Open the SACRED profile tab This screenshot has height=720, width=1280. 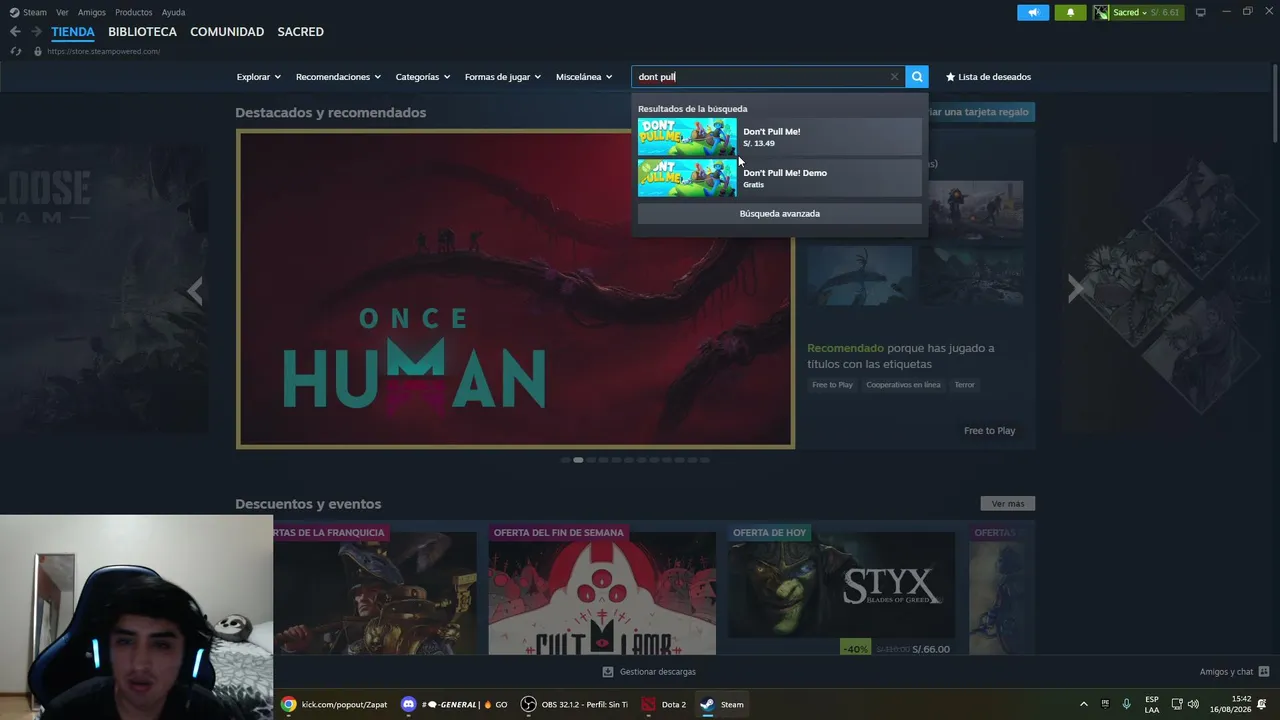pyautogui.click(x=300, y=32)
